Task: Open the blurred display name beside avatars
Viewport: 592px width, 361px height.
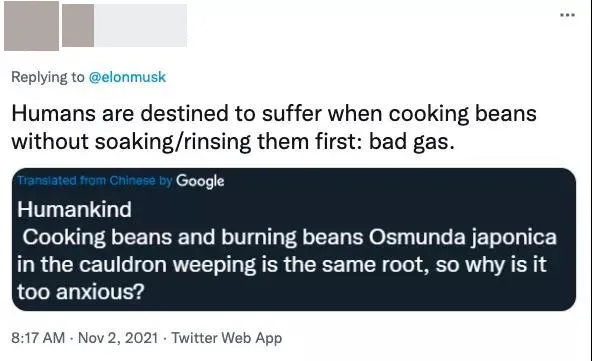Action: pos(140,26)
